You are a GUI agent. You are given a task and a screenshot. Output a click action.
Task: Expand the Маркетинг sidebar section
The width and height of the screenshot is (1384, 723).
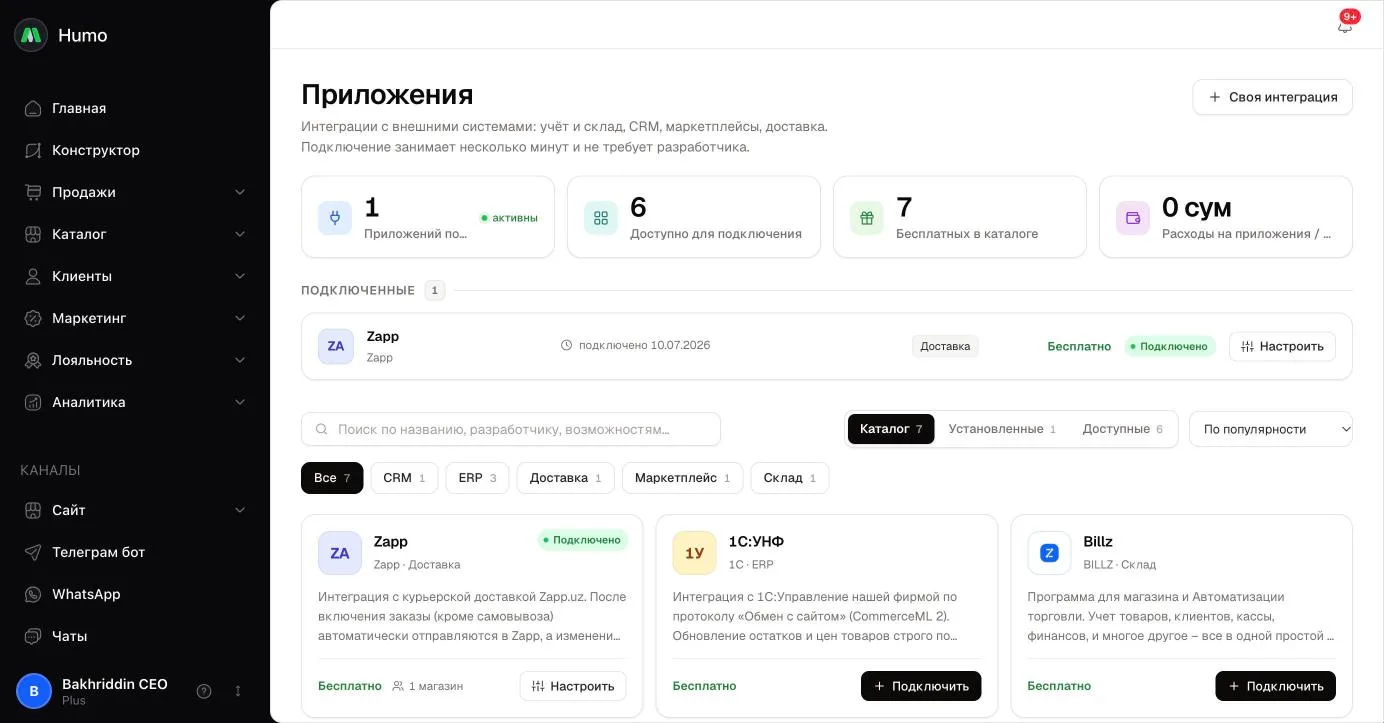[x=135, y=318]
